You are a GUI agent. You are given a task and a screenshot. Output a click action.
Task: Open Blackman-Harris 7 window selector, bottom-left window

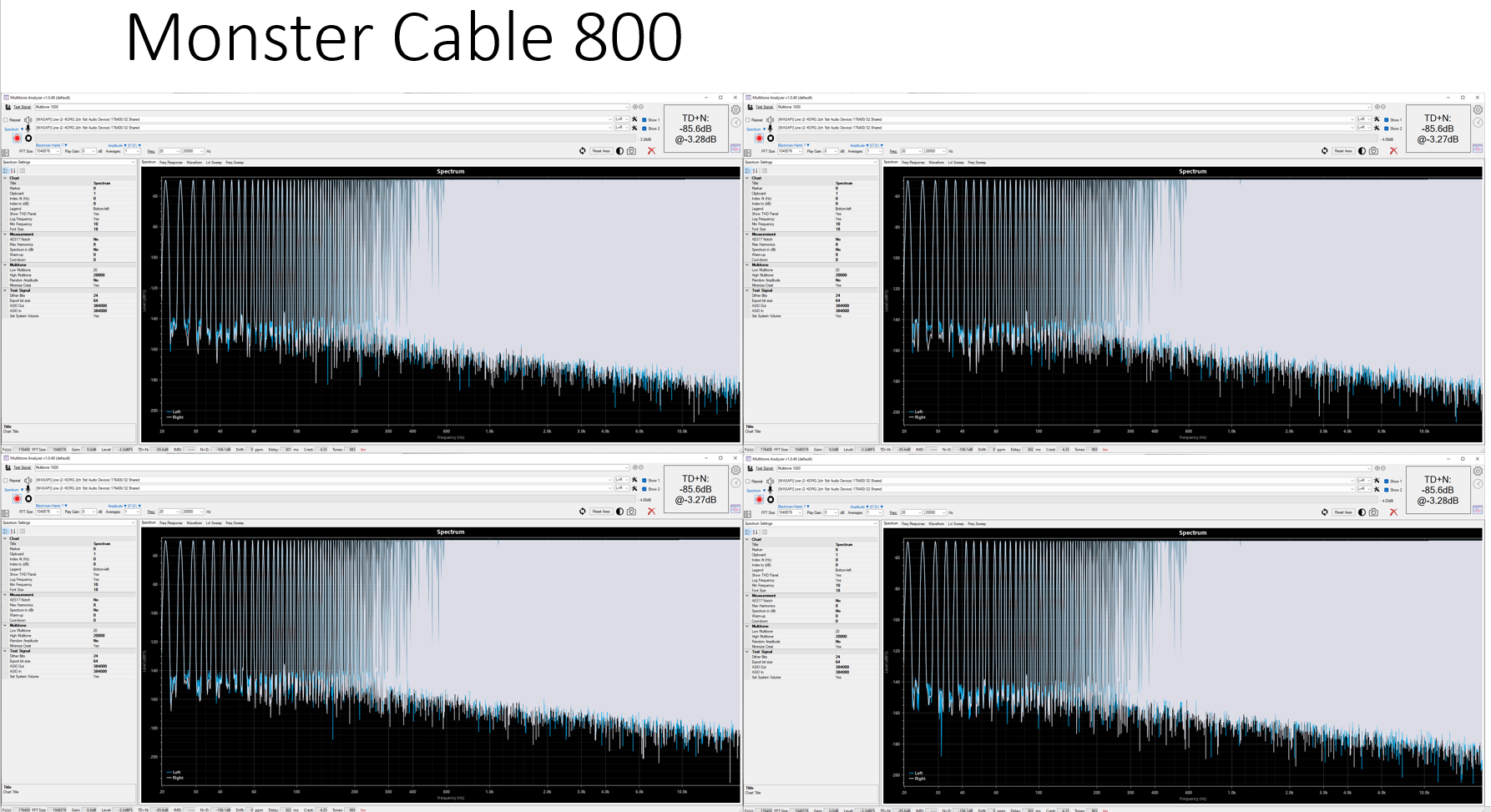(x=52, y=506)
